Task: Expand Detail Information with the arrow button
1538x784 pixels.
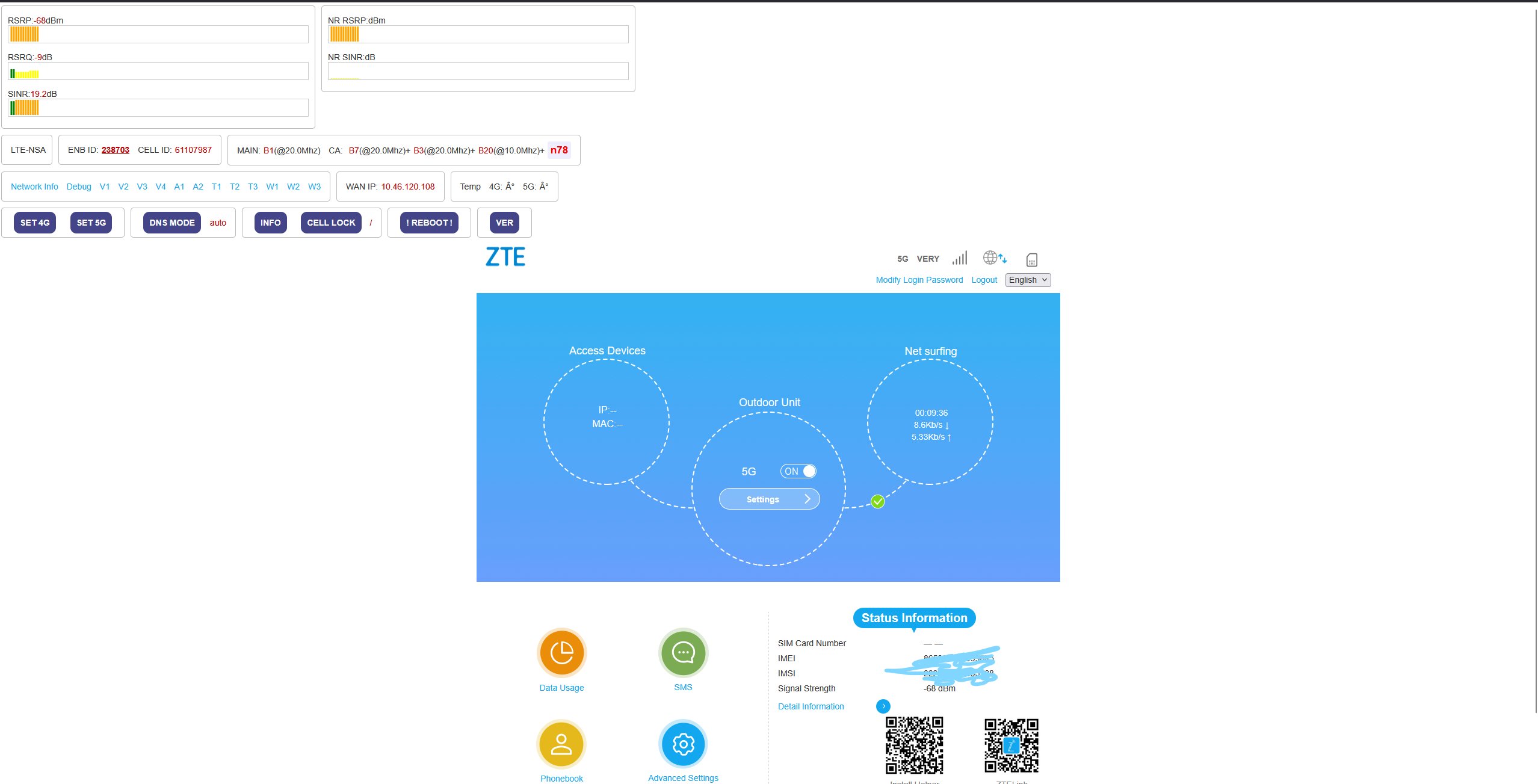Action: click(883, 706)
